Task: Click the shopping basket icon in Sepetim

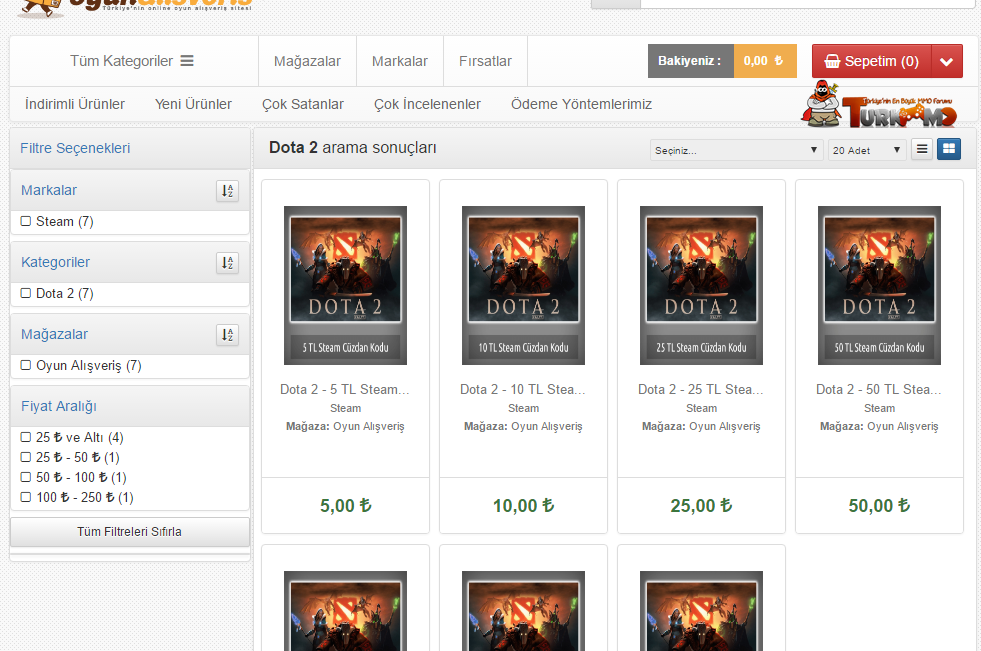Action: [832, 61]
